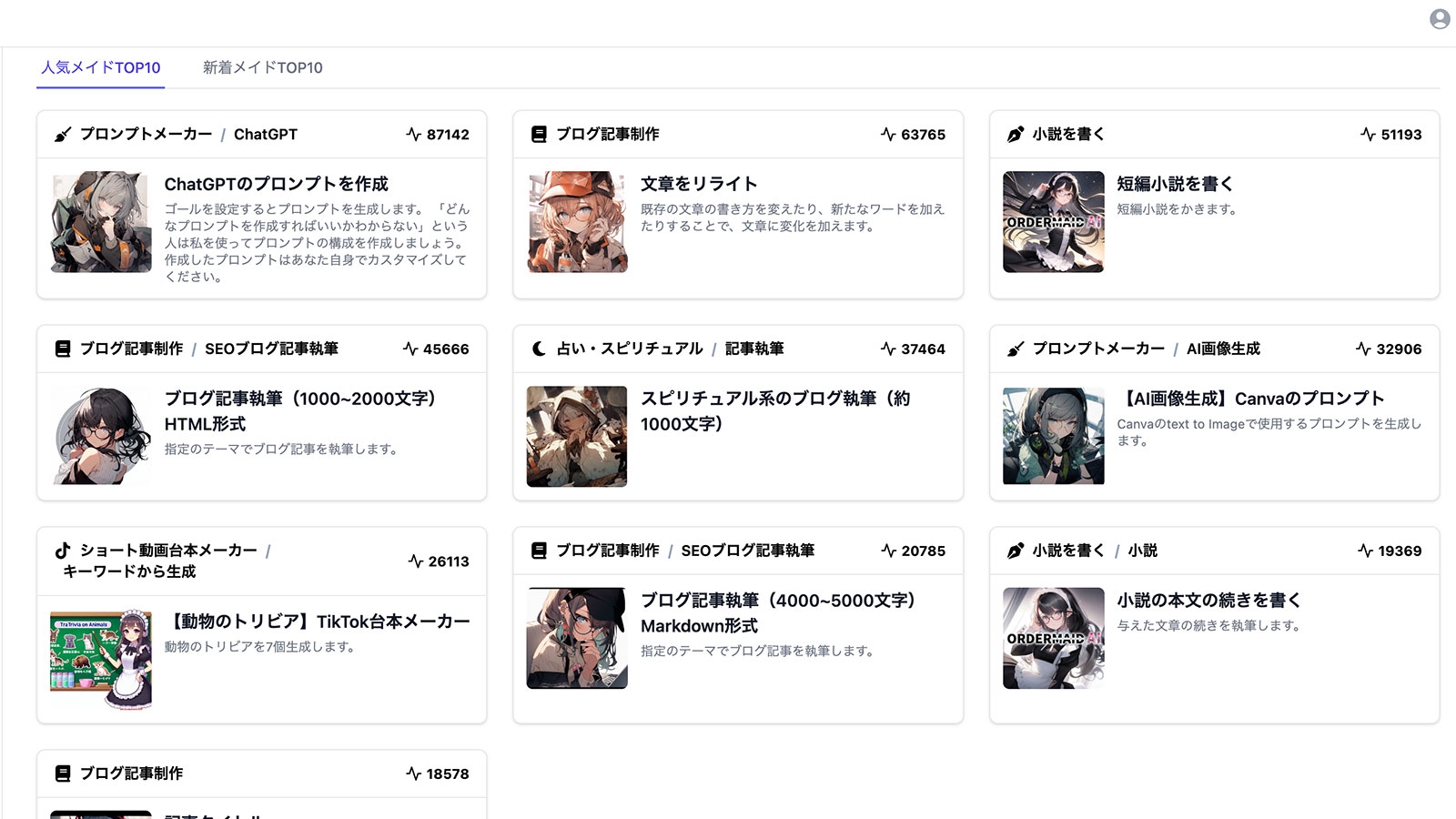Click book icon on 45666 SEOブログ記事執筆 card

coord(63,349)
